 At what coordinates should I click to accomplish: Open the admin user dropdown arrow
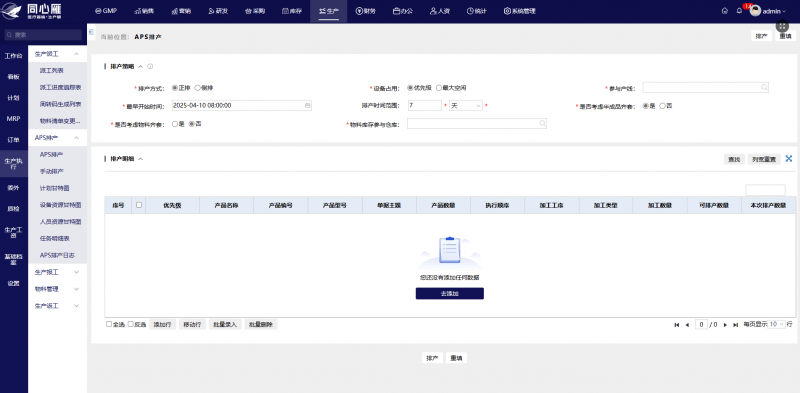[784, 11]
